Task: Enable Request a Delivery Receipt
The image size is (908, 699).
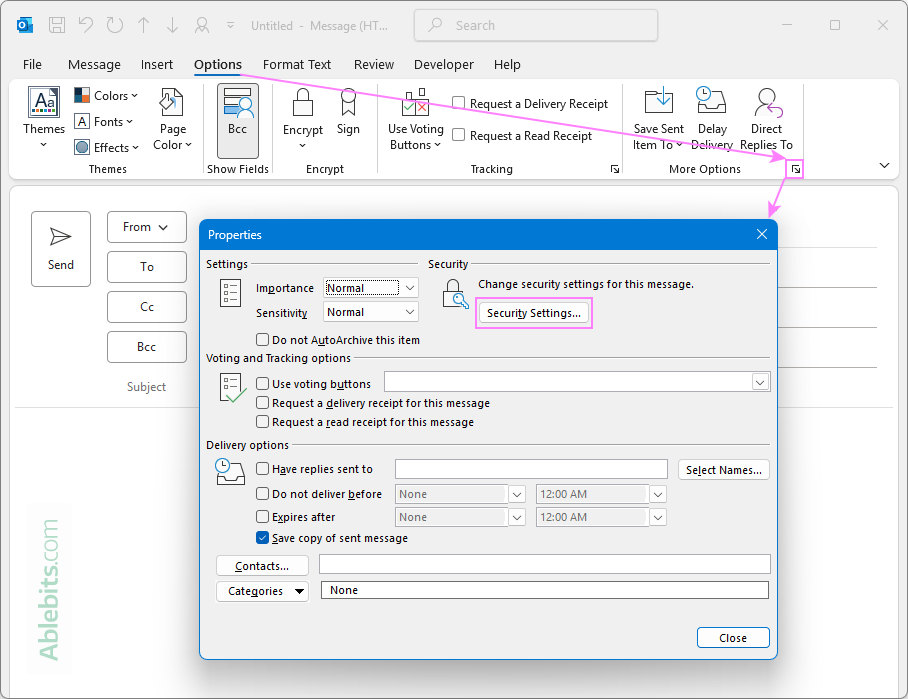Action: pos(459,103)
